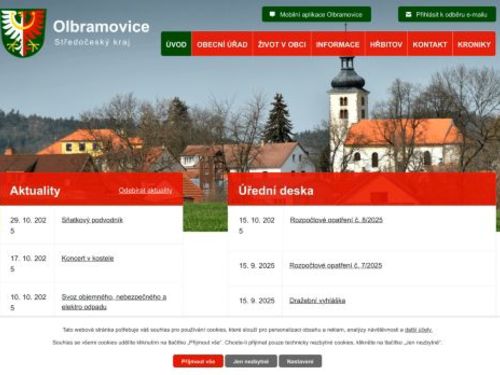Click the Olbramovice site title
500x375 pixels.
(101, 27)
